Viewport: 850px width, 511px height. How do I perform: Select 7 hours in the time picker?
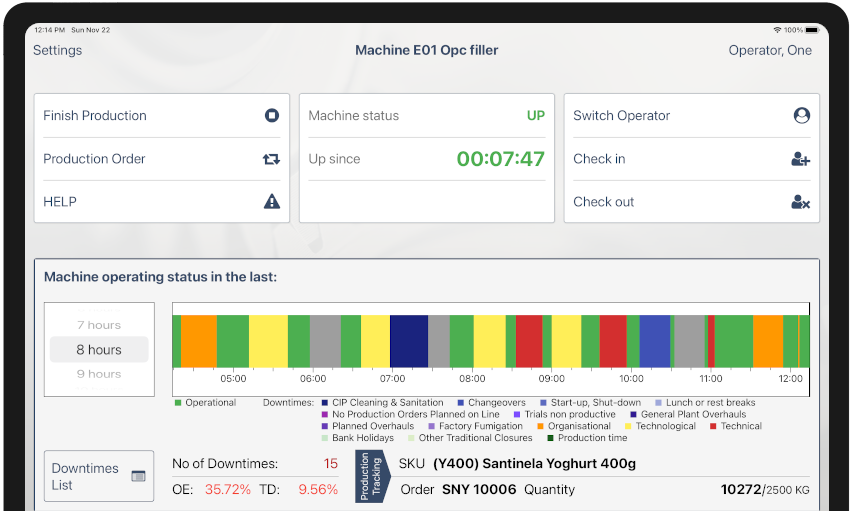(x=99, y=325)
